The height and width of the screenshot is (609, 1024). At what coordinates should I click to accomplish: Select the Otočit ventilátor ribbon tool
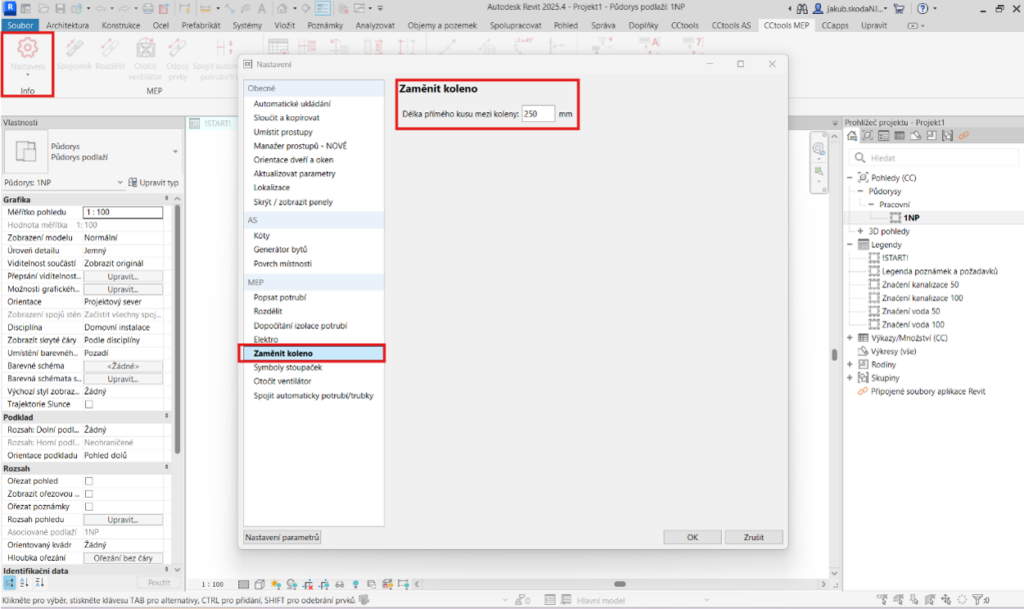tap(145, 59)
